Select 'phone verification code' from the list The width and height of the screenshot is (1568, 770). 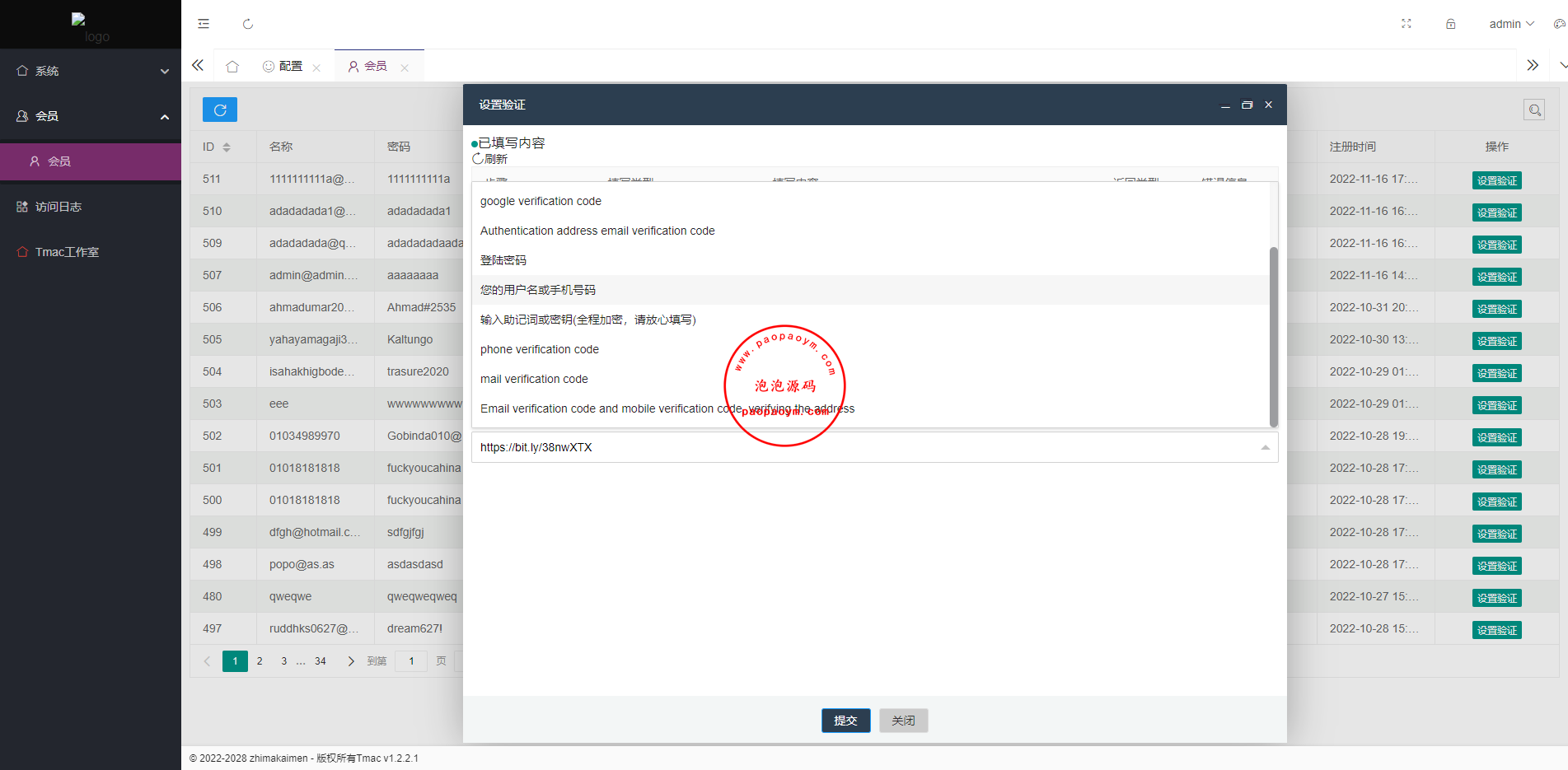pyautogui.click(x=540, y=349)
